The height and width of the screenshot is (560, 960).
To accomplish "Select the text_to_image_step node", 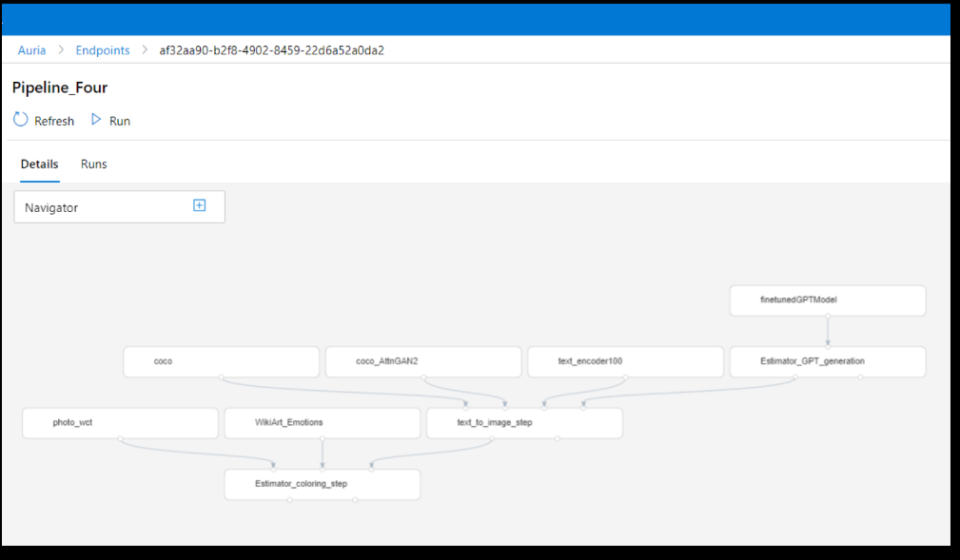I will 525,423.
